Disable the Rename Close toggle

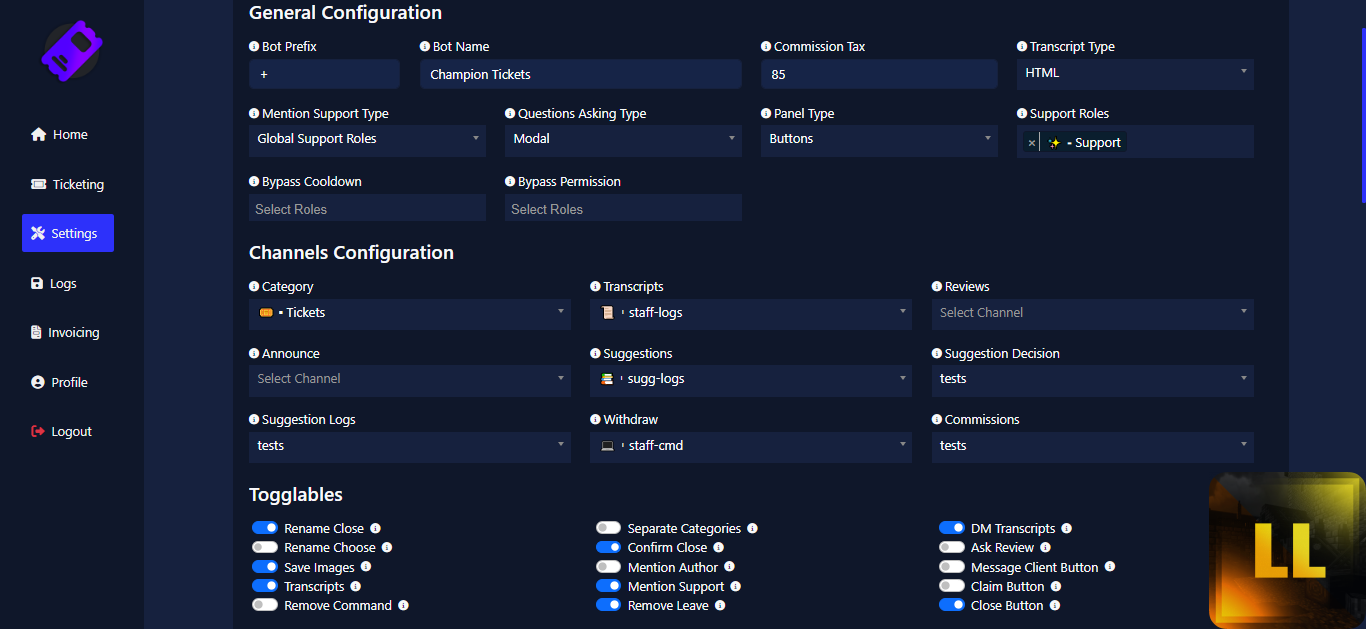click(x=265, y=528)
